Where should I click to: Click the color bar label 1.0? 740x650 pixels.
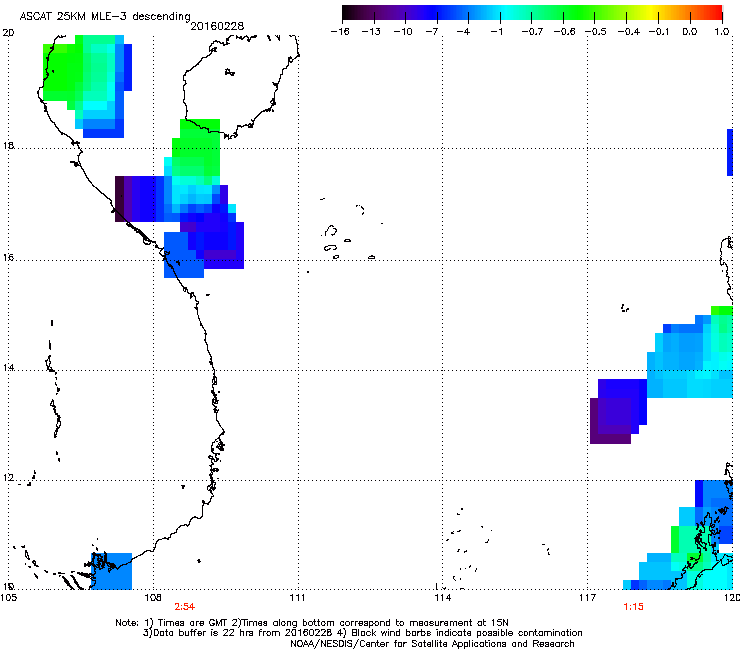(x=722, y=32)
